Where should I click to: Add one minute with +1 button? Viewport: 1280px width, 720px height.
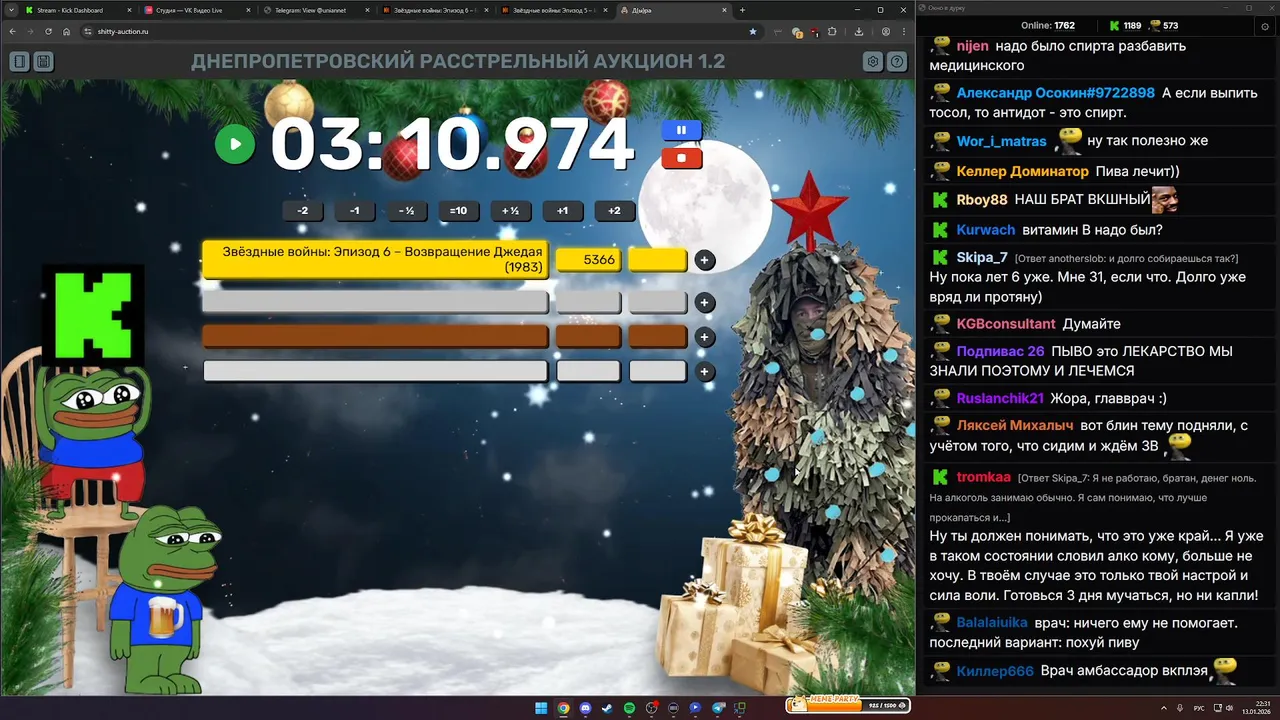pyautogui.click(x=562, y=211)
